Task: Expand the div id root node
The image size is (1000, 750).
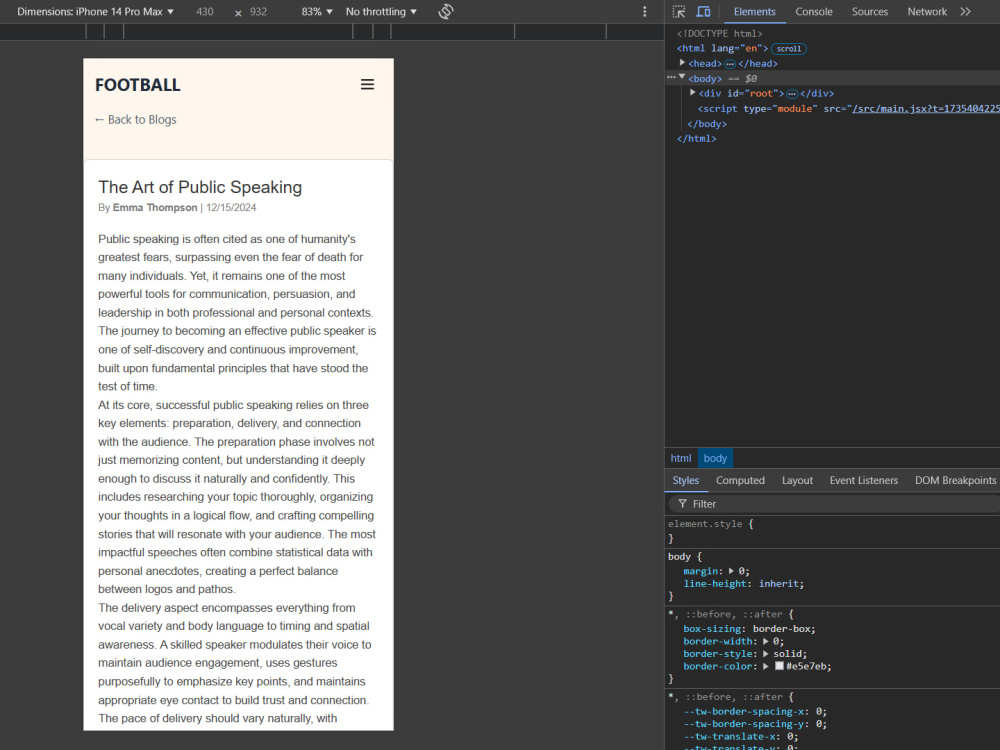Action: [693, 92]
